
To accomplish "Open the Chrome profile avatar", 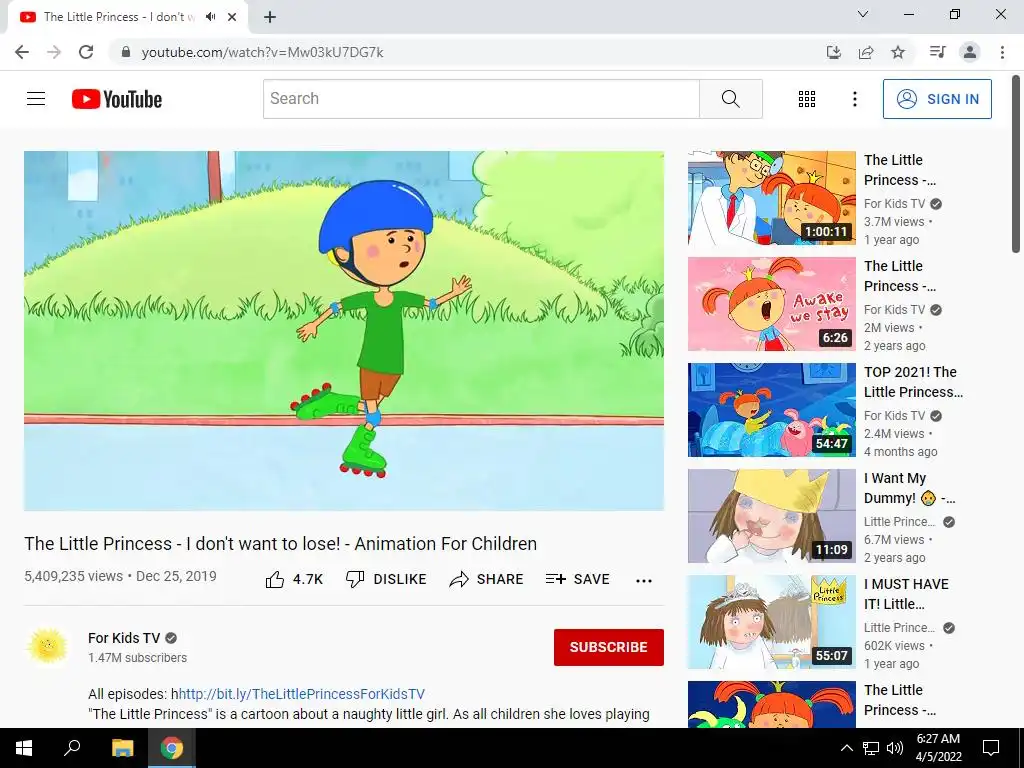I will point(970,52).
